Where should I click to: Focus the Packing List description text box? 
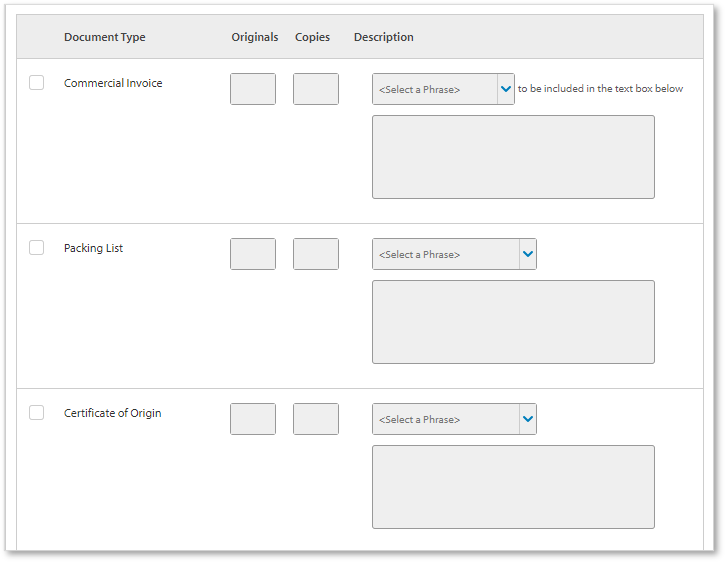click(513, 322)
